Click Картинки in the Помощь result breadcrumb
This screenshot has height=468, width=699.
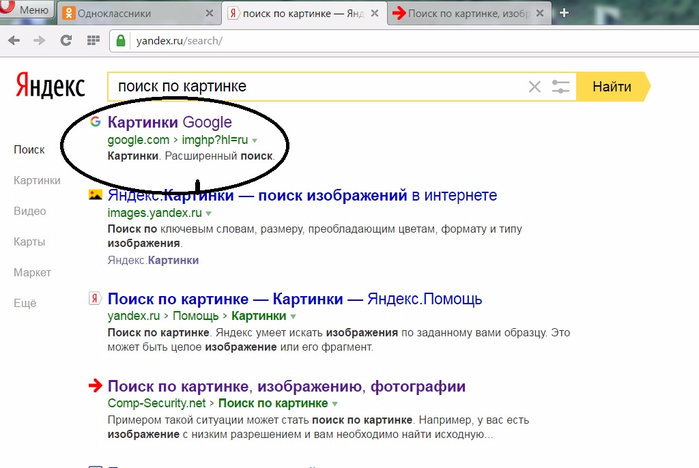coord(259,316)
